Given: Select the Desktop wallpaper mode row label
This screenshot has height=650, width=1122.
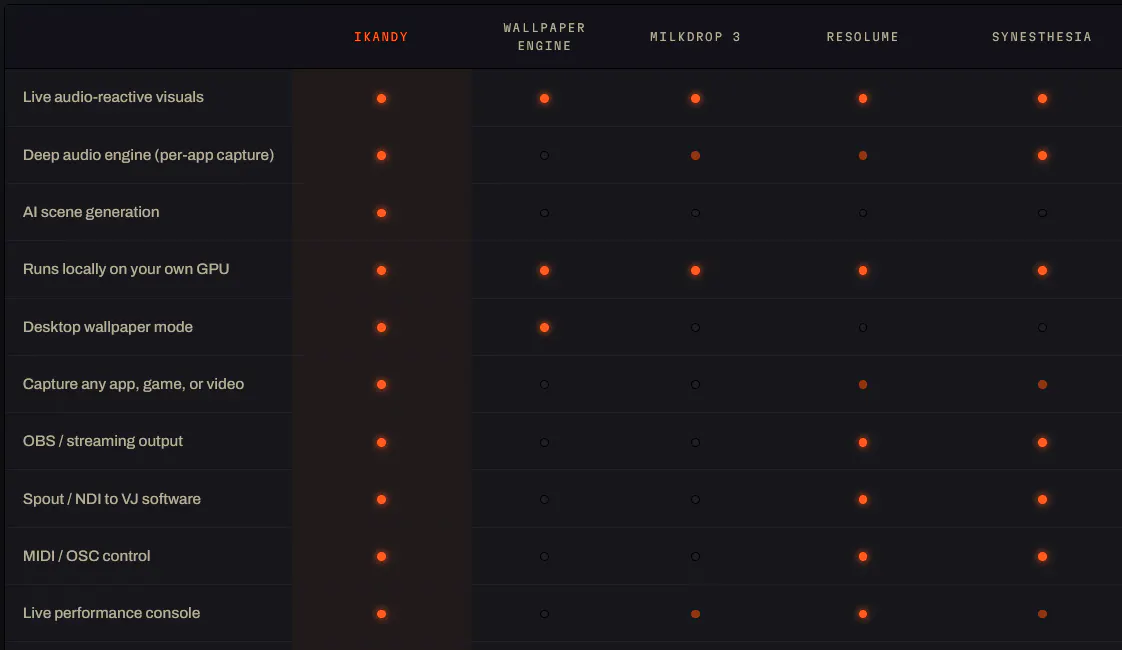Looking at the screenshot, I should pos(107,326).
